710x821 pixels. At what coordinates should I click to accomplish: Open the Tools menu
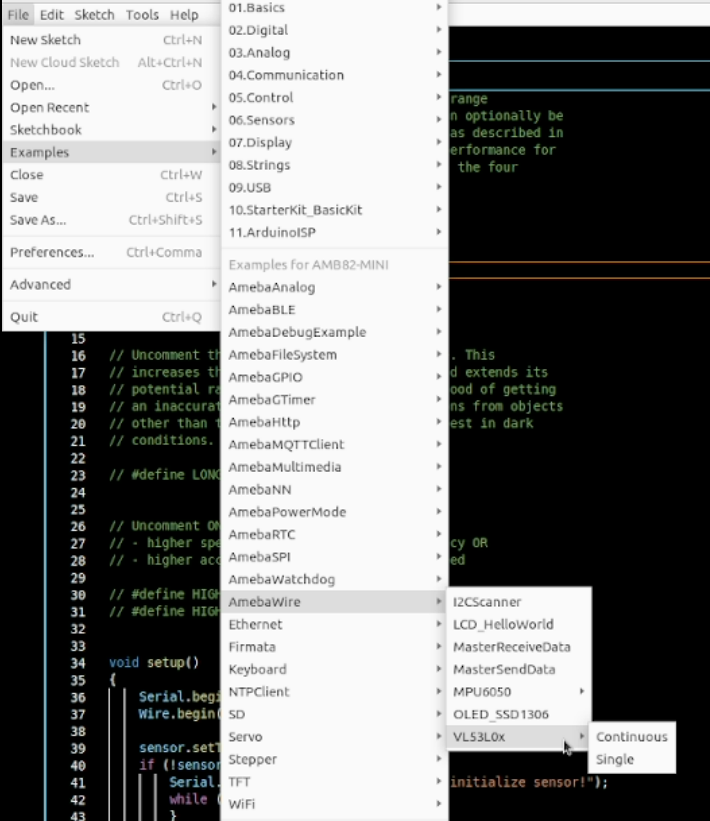[142, 15]
